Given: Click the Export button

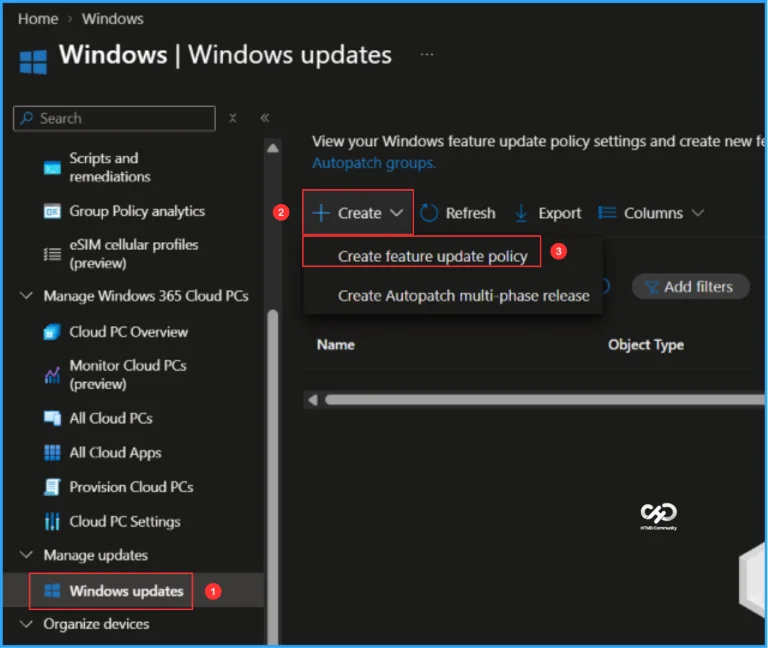Looking at the screenshot, I should (548, 213).
